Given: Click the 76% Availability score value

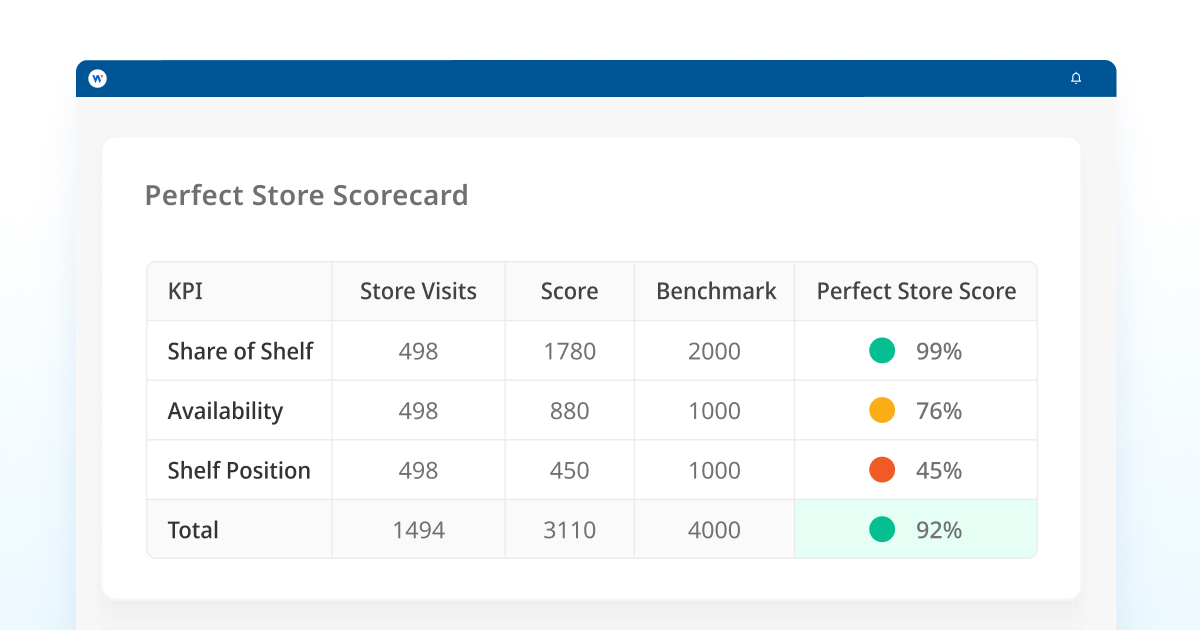Looking at the screenshot, I should point(938,411).
